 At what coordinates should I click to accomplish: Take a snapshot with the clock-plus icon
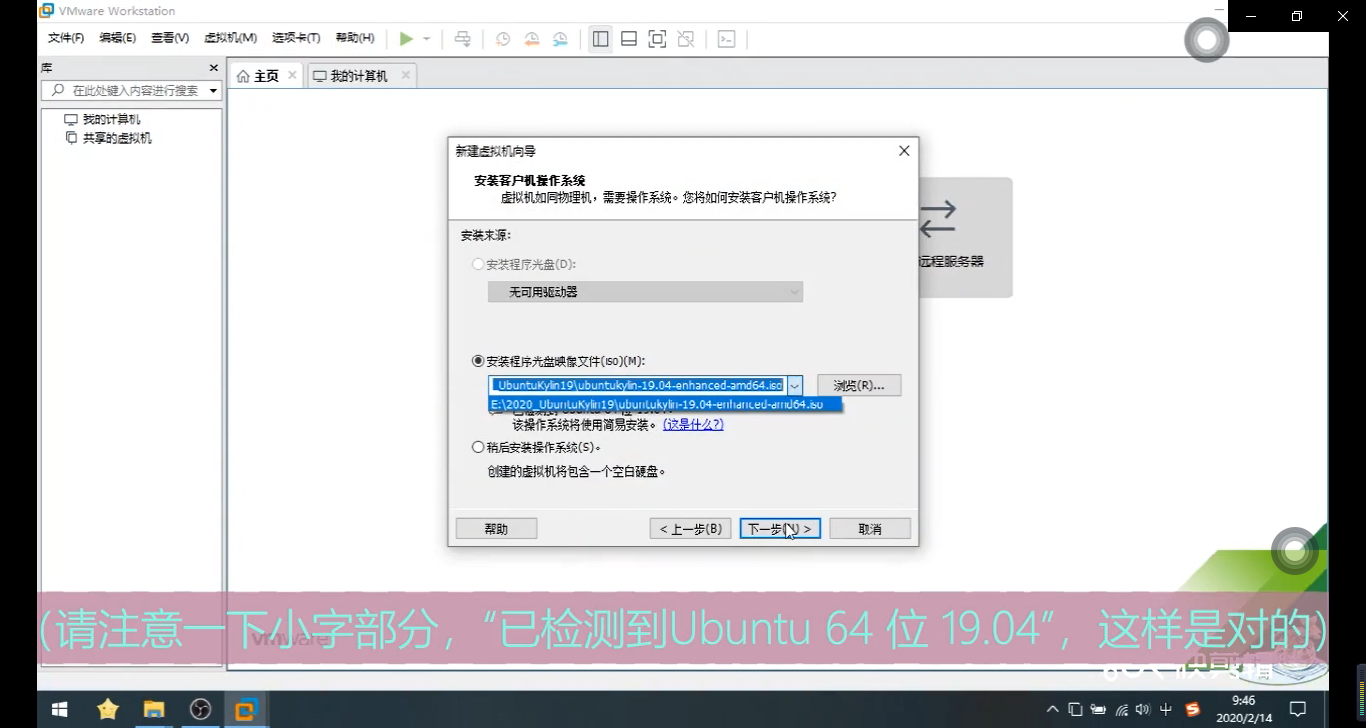(503, 39)
